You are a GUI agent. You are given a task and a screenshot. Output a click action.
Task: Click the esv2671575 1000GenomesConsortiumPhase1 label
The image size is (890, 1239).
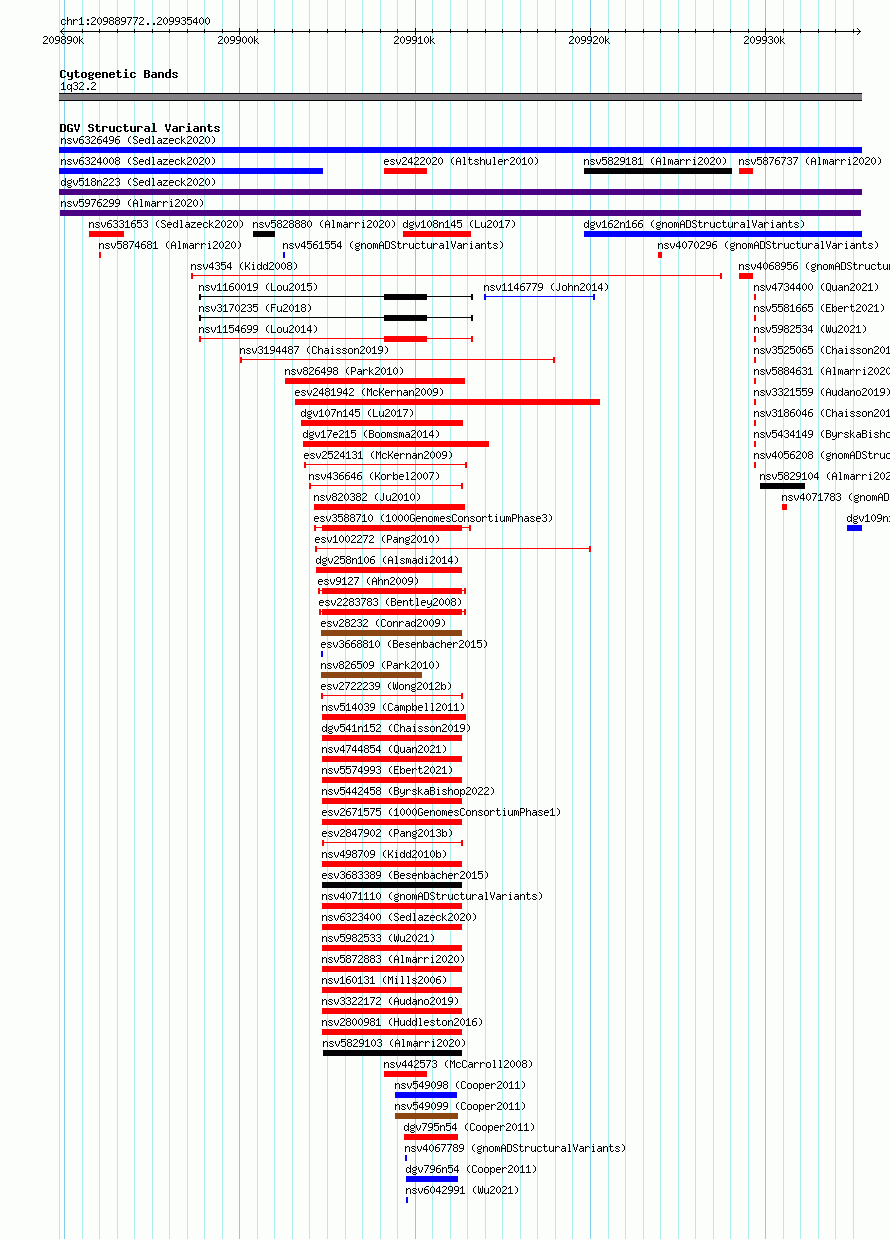coord(441,812)
